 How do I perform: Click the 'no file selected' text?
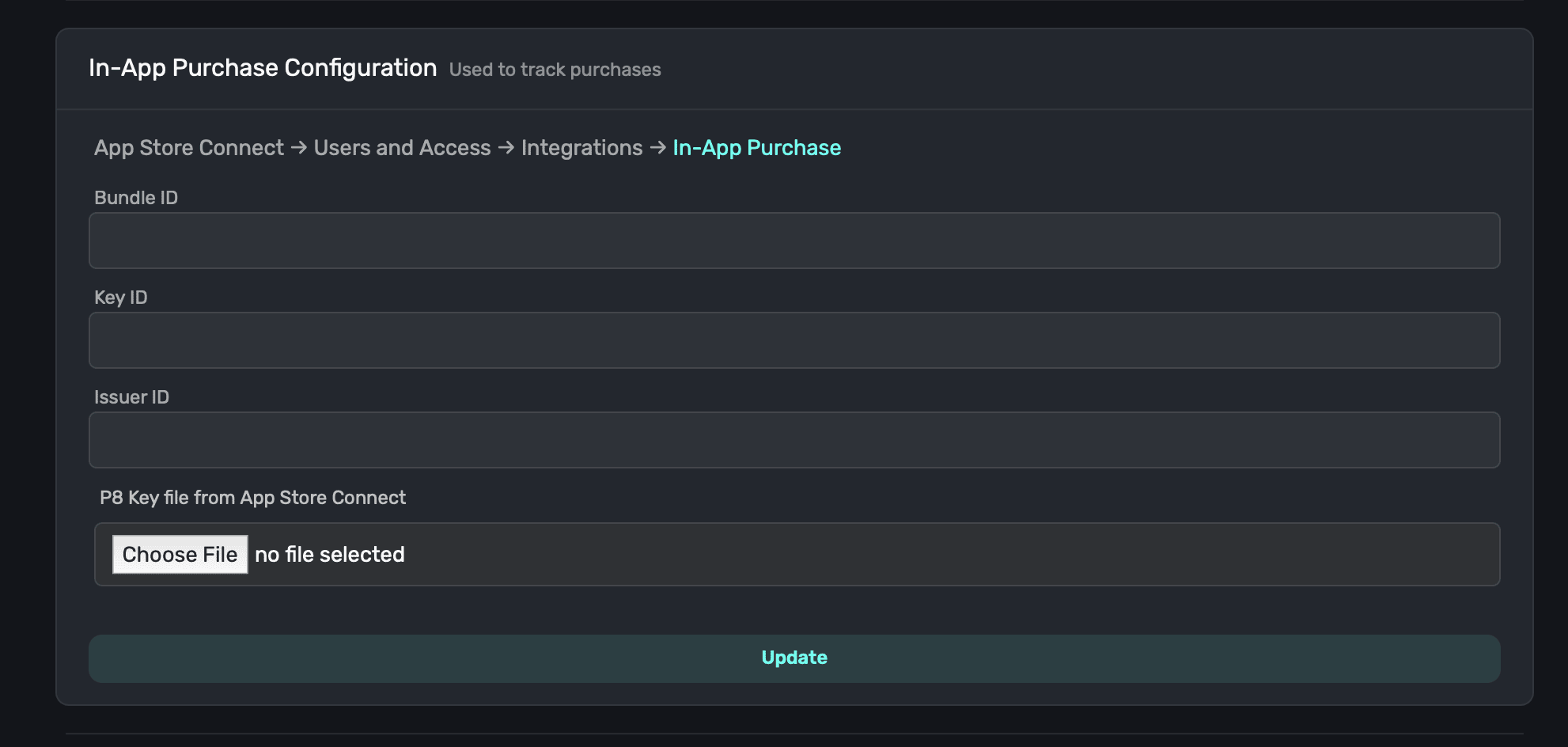pyautogui.click(x=330, y=555)
